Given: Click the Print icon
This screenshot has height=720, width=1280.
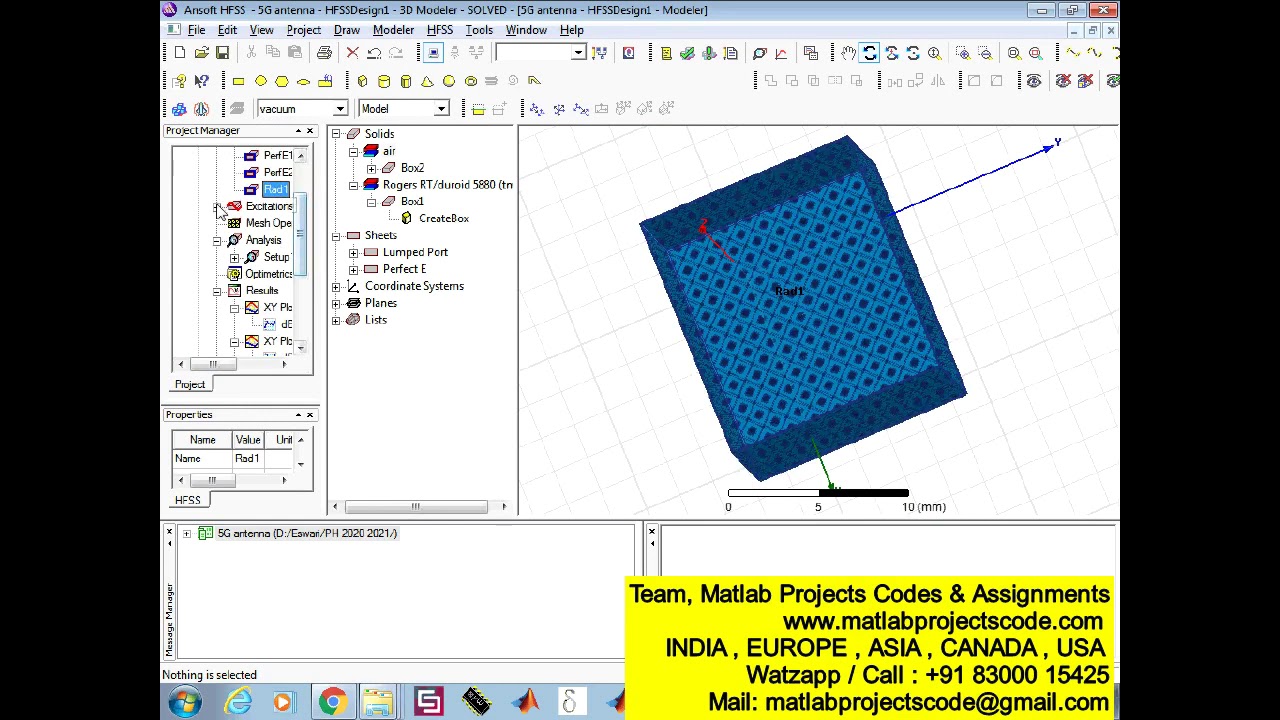Looking at the screenshot, I should click(x=324, y=53).
